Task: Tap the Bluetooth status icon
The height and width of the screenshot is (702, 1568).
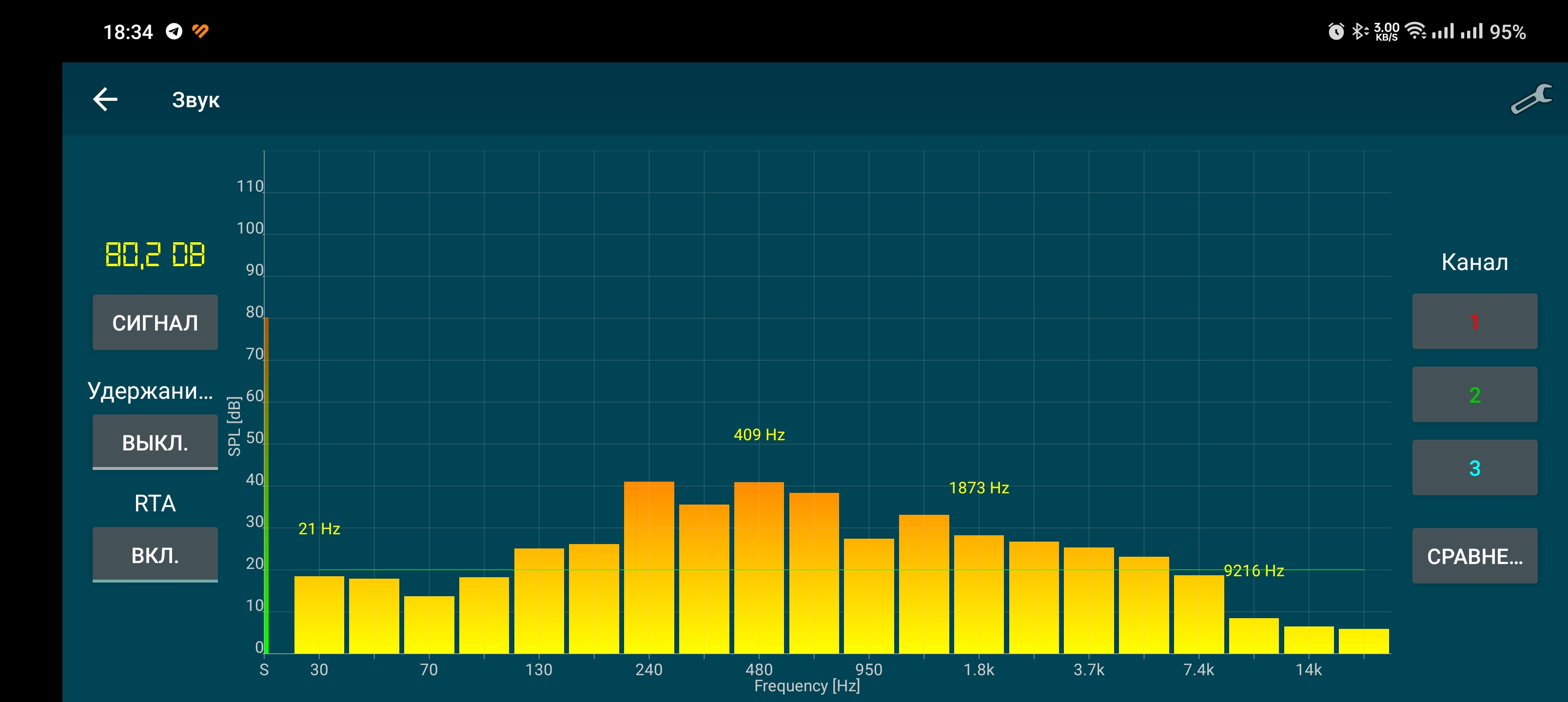Action: click(1359, 31)
